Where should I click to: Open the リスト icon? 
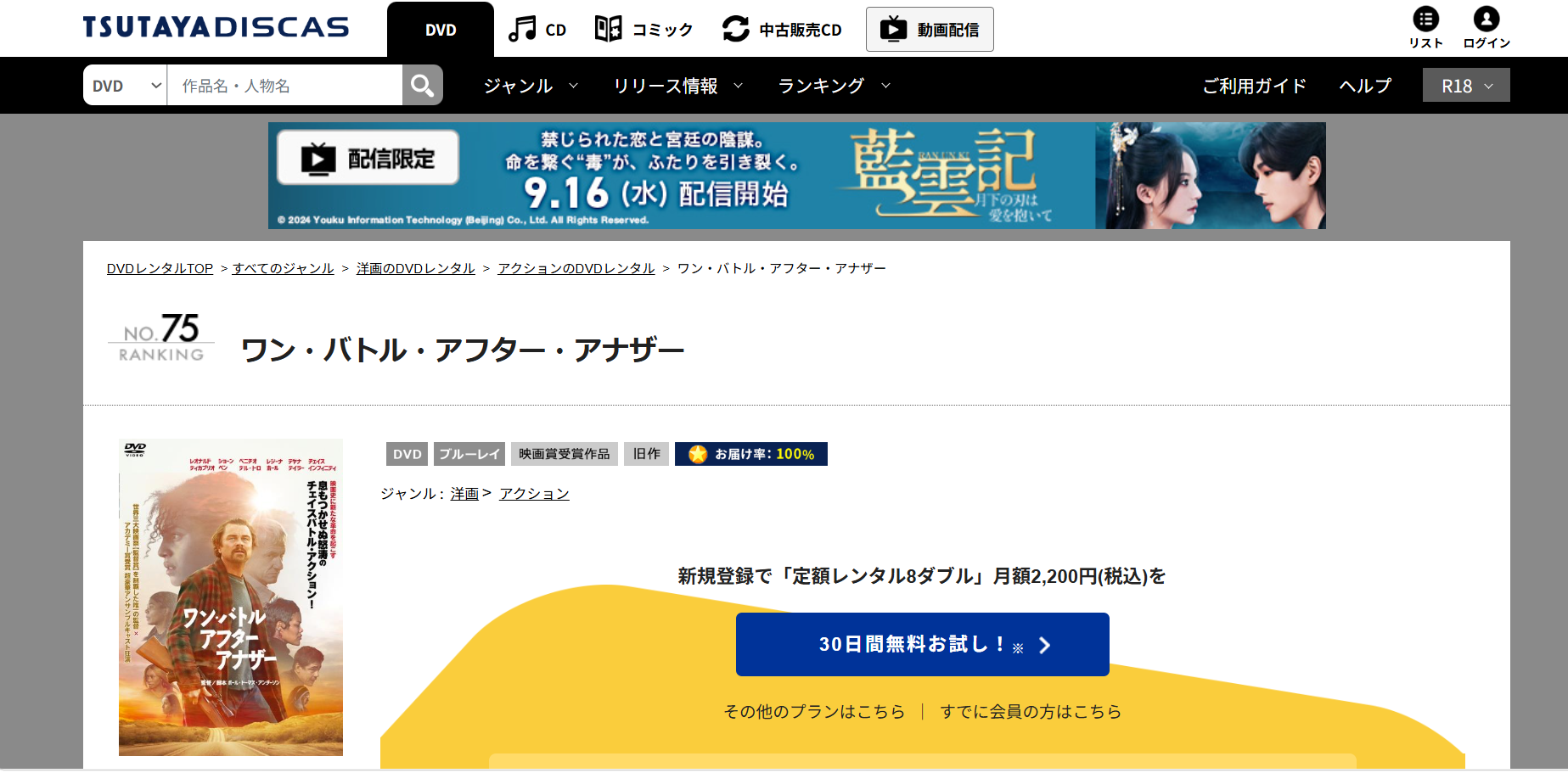click(x=1425, y=19)
